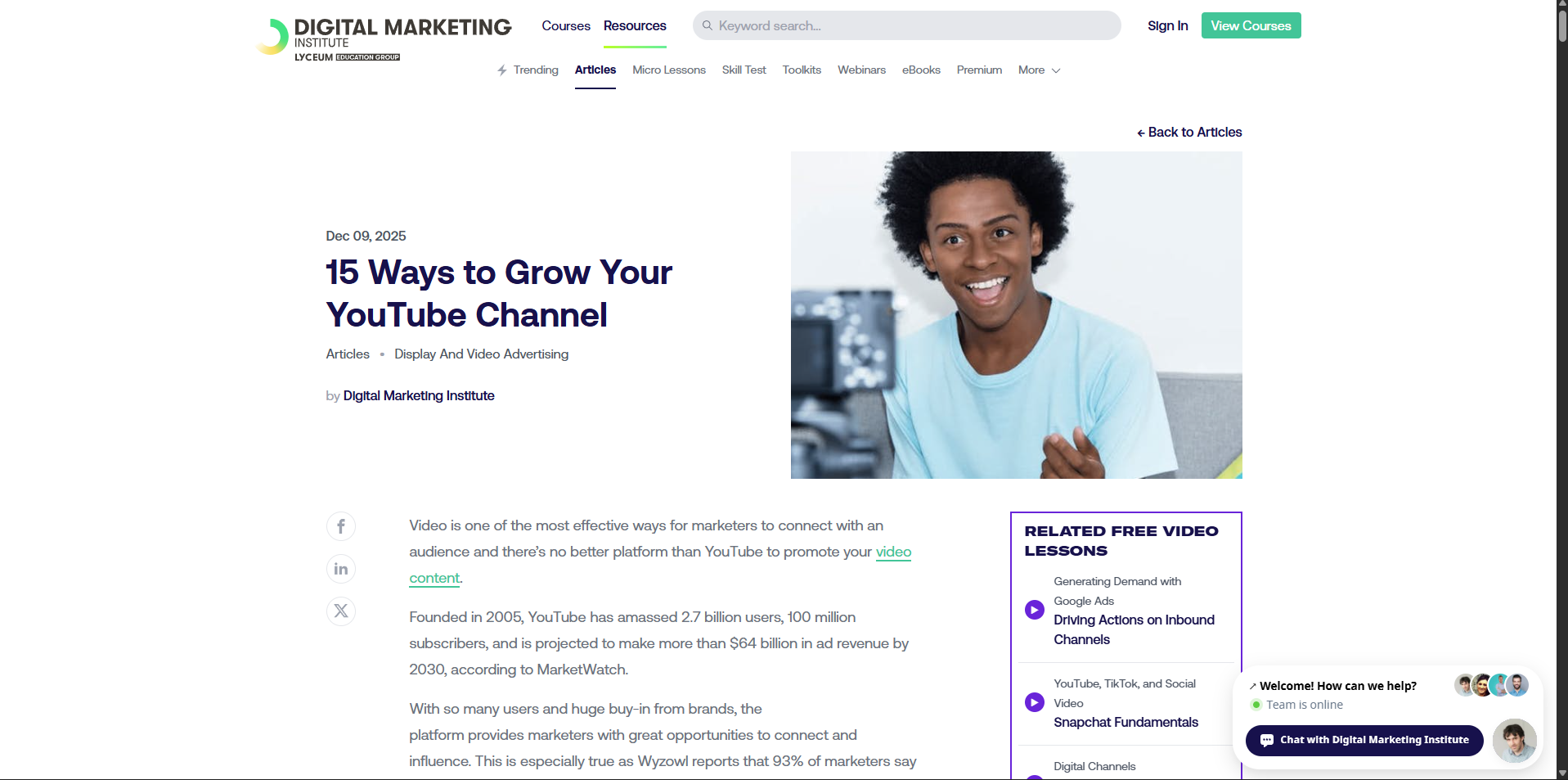Expand the More dropdown menu
This screenshot has height=780, width=1568.
(x=1039, y=70)
